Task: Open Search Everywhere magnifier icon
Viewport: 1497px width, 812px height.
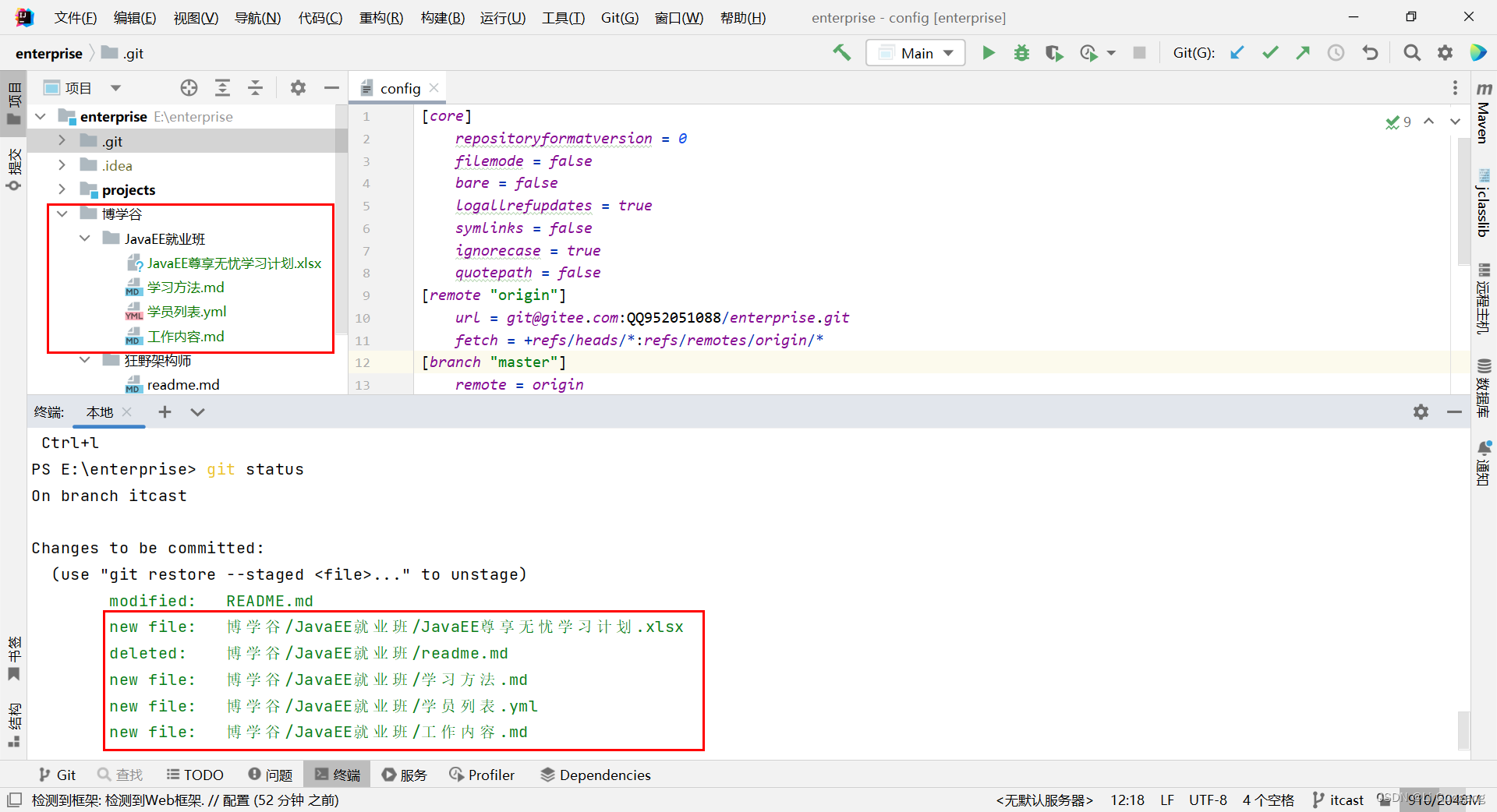Action: coord(1411,53)
